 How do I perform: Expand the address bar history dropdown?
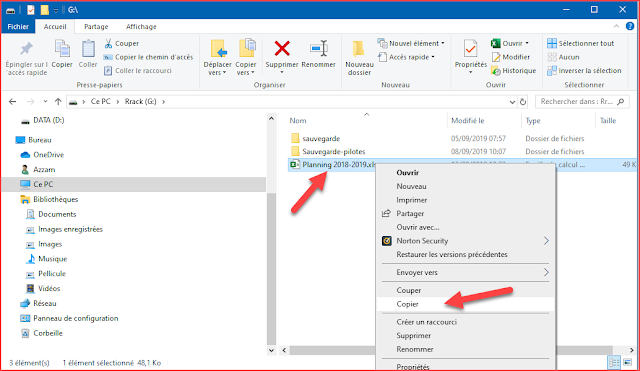coord(512,102)
